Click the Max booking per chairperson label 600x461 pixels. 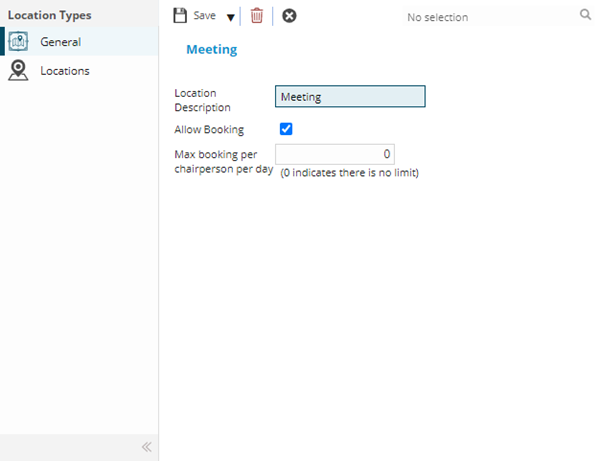[223, 161]
